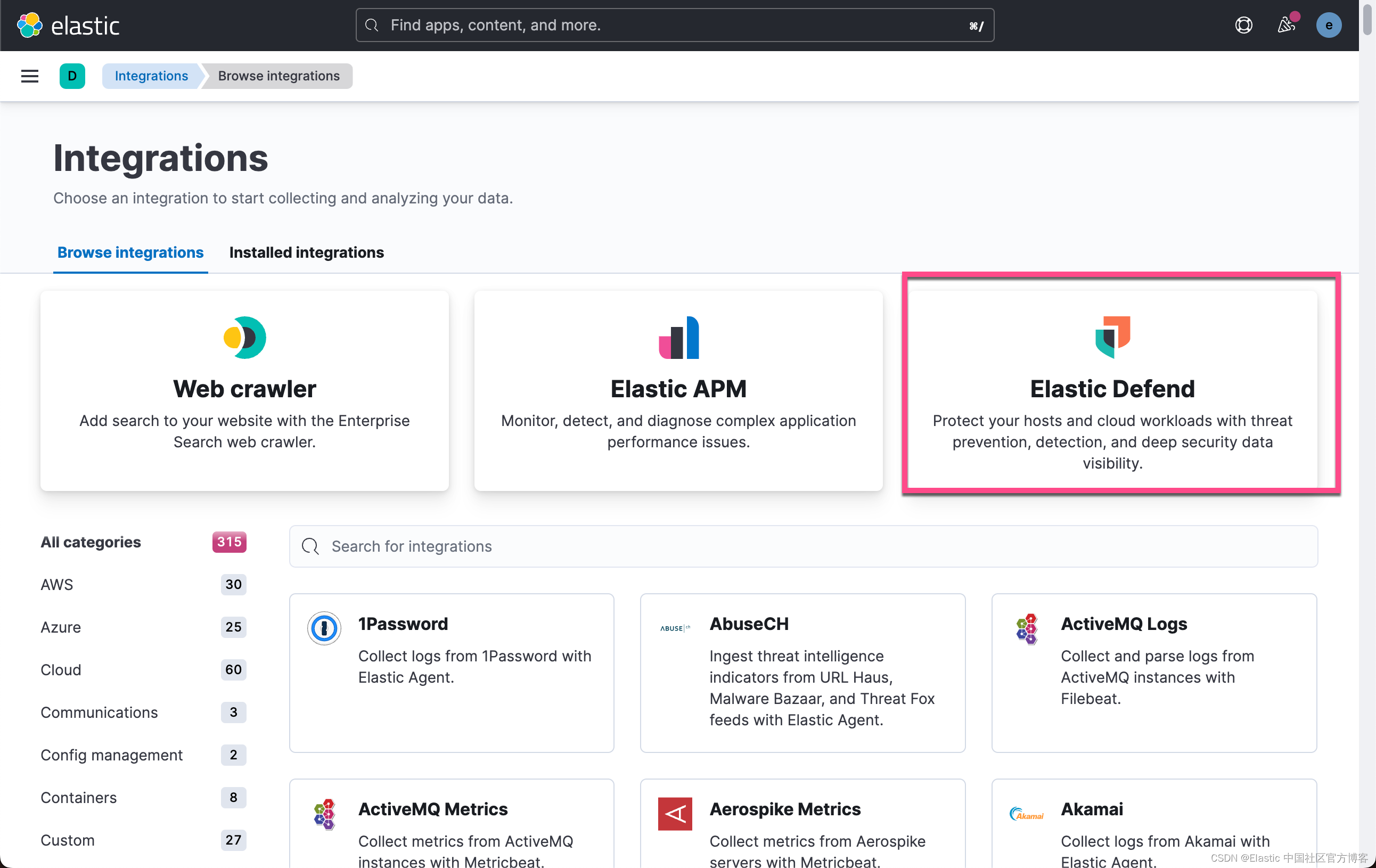1376x868 pixels.
Task: Open the ActiveMQ Logs integration card
Action: click(1154, 673)
